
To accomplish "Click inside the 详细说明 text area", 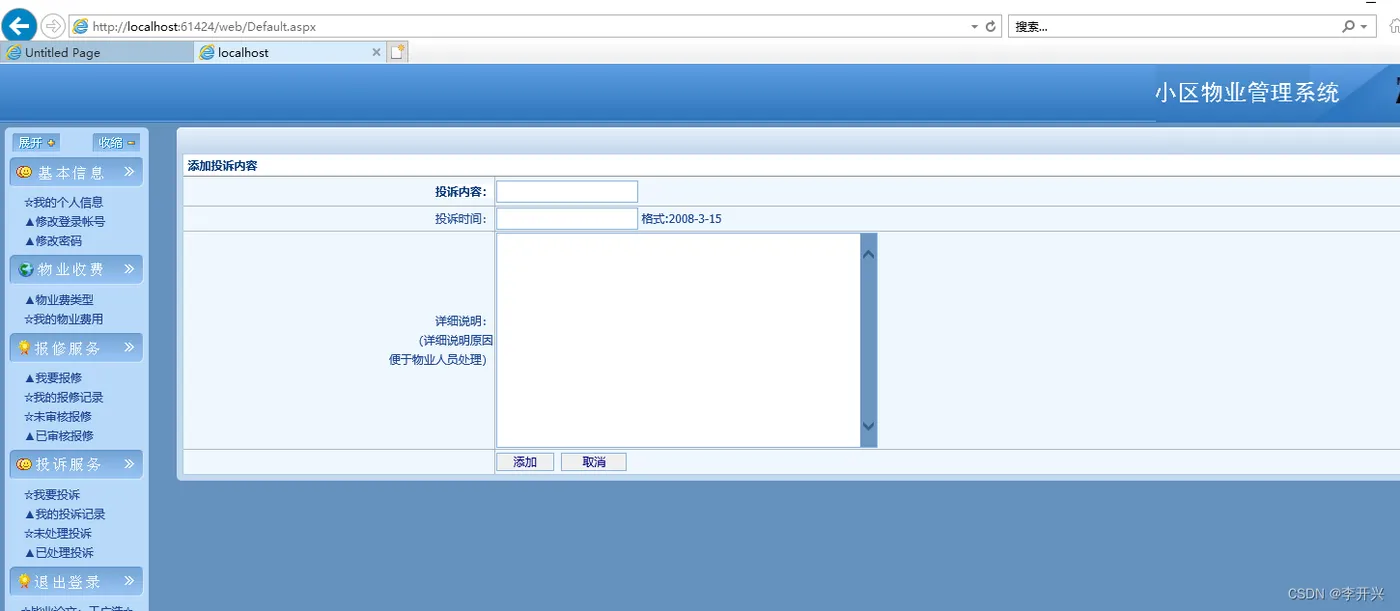I will click(x=678, y=340).
